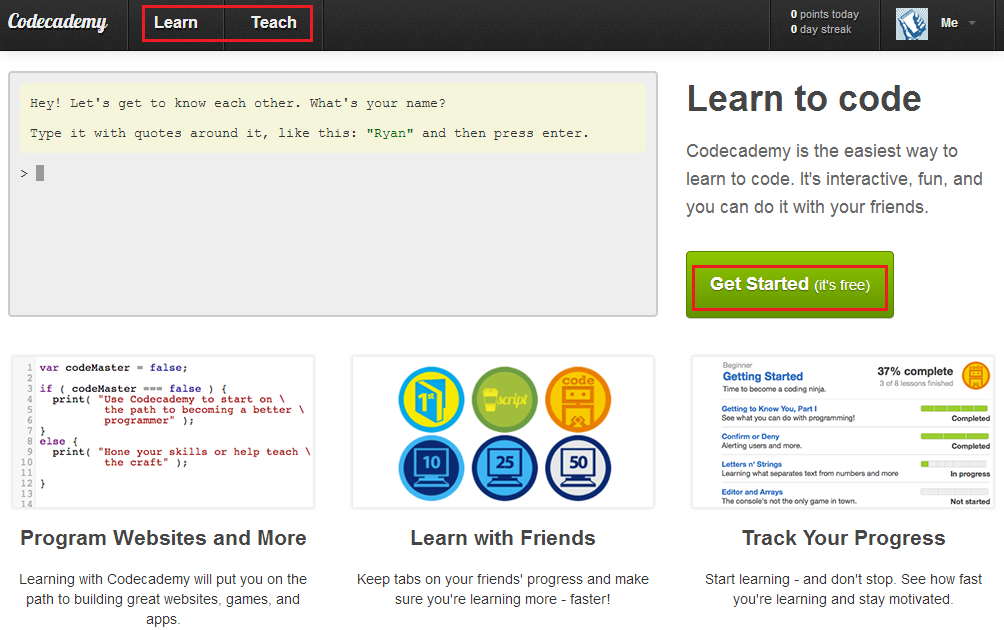Open Getting to Know You, Part I lesson
Image resolution: width=1004 pixels, height=630 pixels.
click(x=769, y=408)
